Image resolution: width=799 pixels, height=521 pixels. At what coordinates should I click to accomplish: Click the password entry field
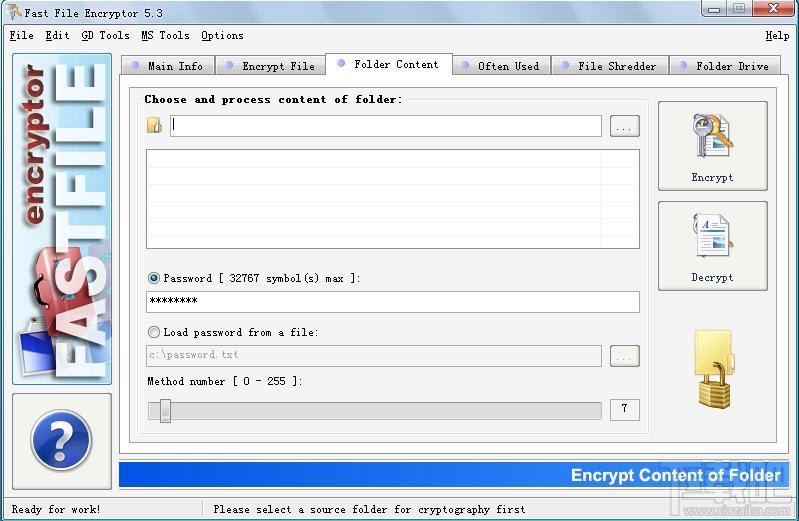tap(392, 302)
